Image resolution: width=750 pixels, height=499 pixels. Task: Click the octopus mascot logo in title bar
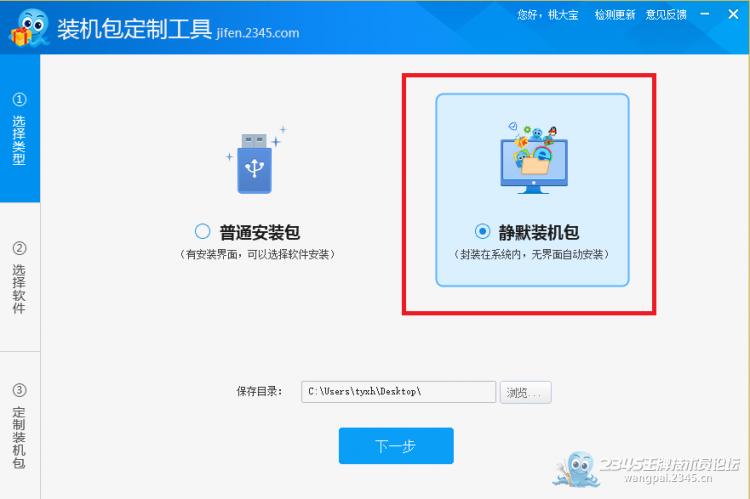pos(29,27)
